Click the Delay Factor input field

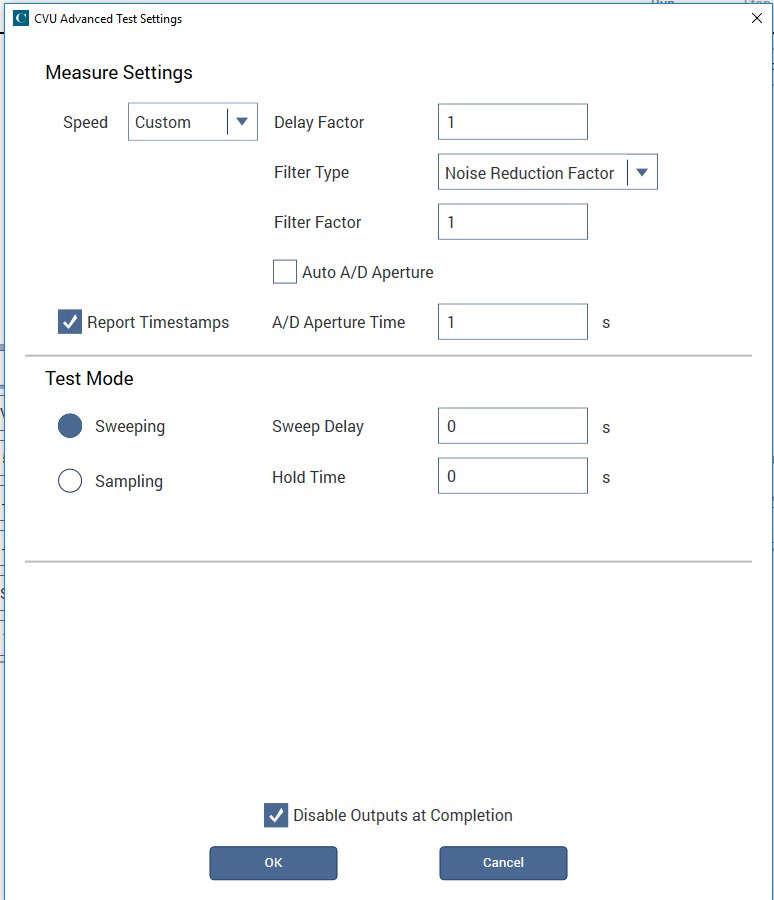(x=512, y=122)
